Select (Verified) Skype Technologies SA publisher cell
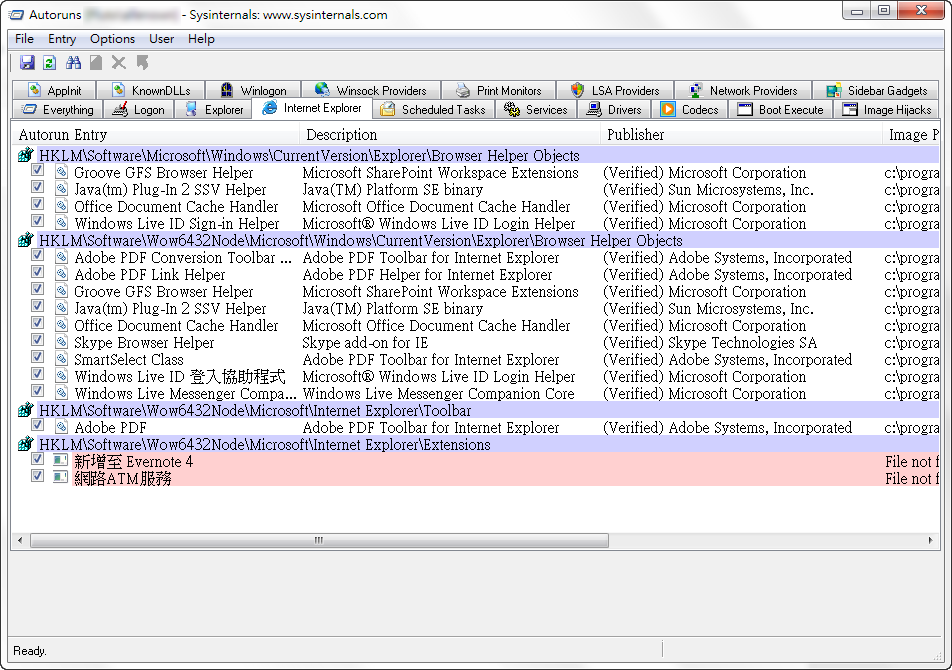 (x=710, y=343)
